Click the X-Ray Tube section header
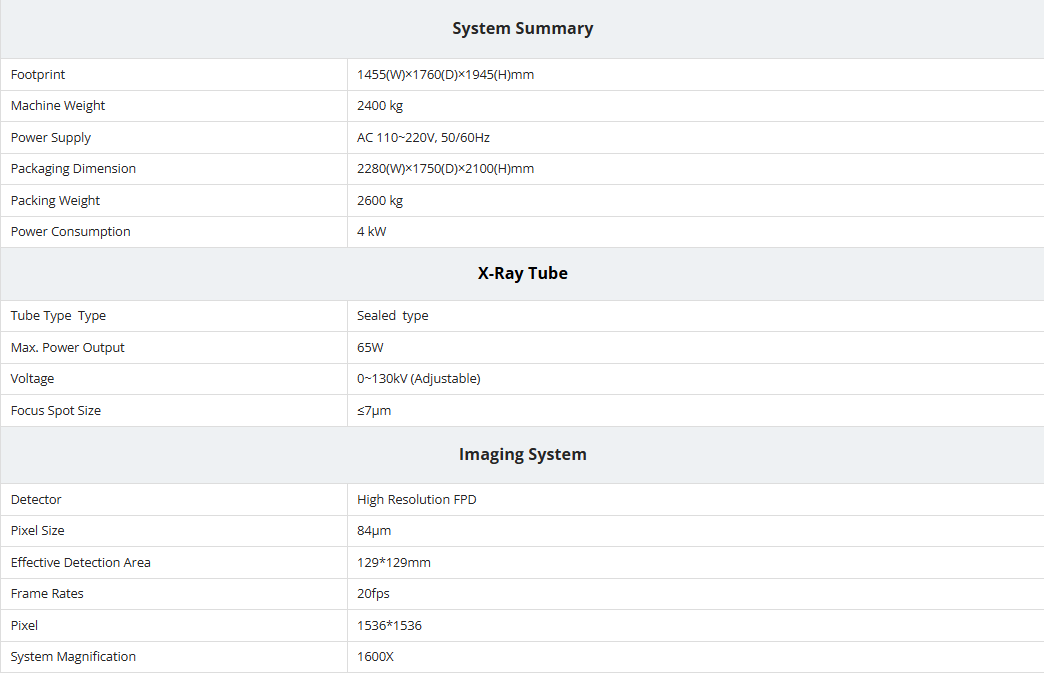Screen dimensions: 1044x673 click(522, 274)
